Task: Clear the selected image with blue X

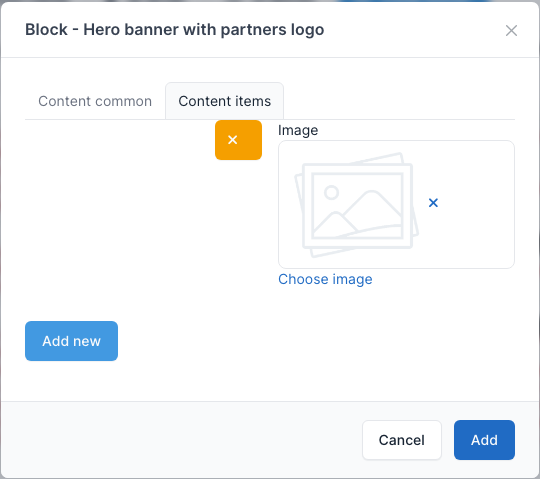Action: pos(433,203)
